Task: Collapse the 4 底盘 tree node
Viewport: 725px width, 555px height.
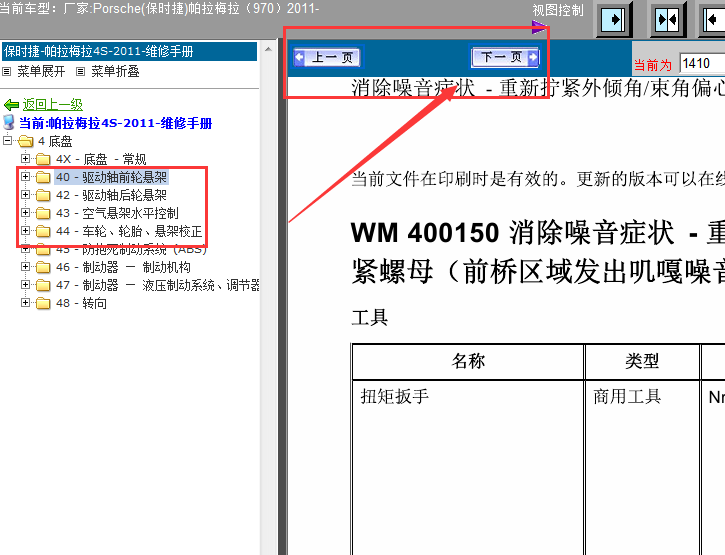Action: coord(7,140)
